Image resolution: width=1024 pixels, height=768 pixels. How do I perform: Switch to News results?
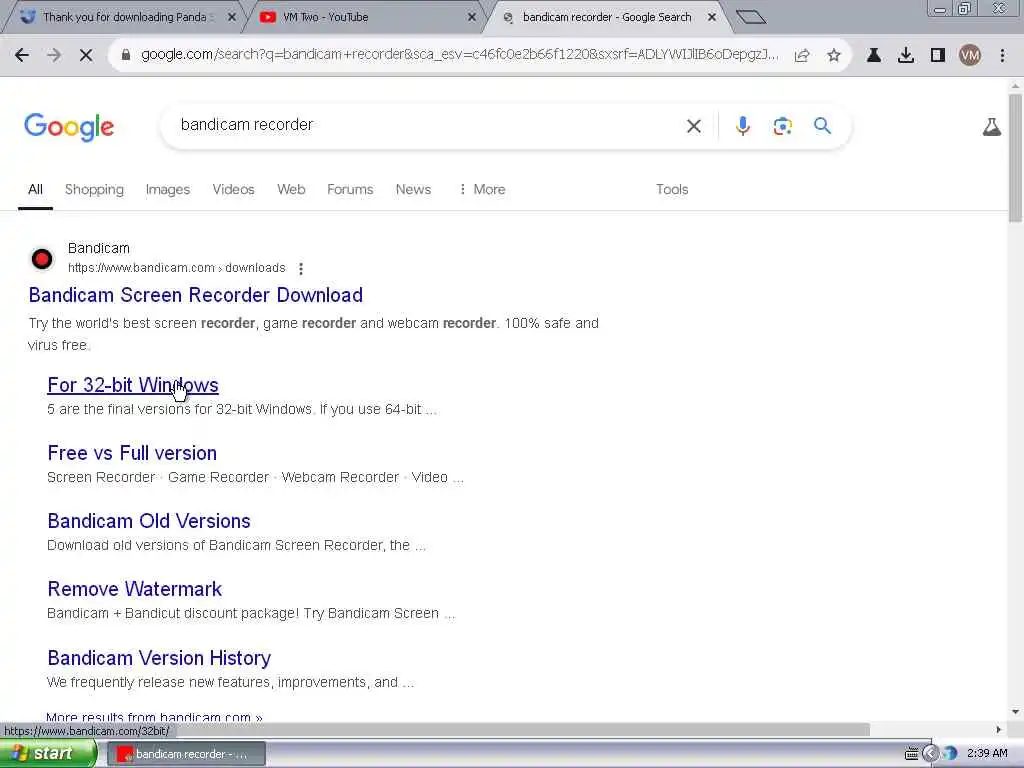(413, 189)
